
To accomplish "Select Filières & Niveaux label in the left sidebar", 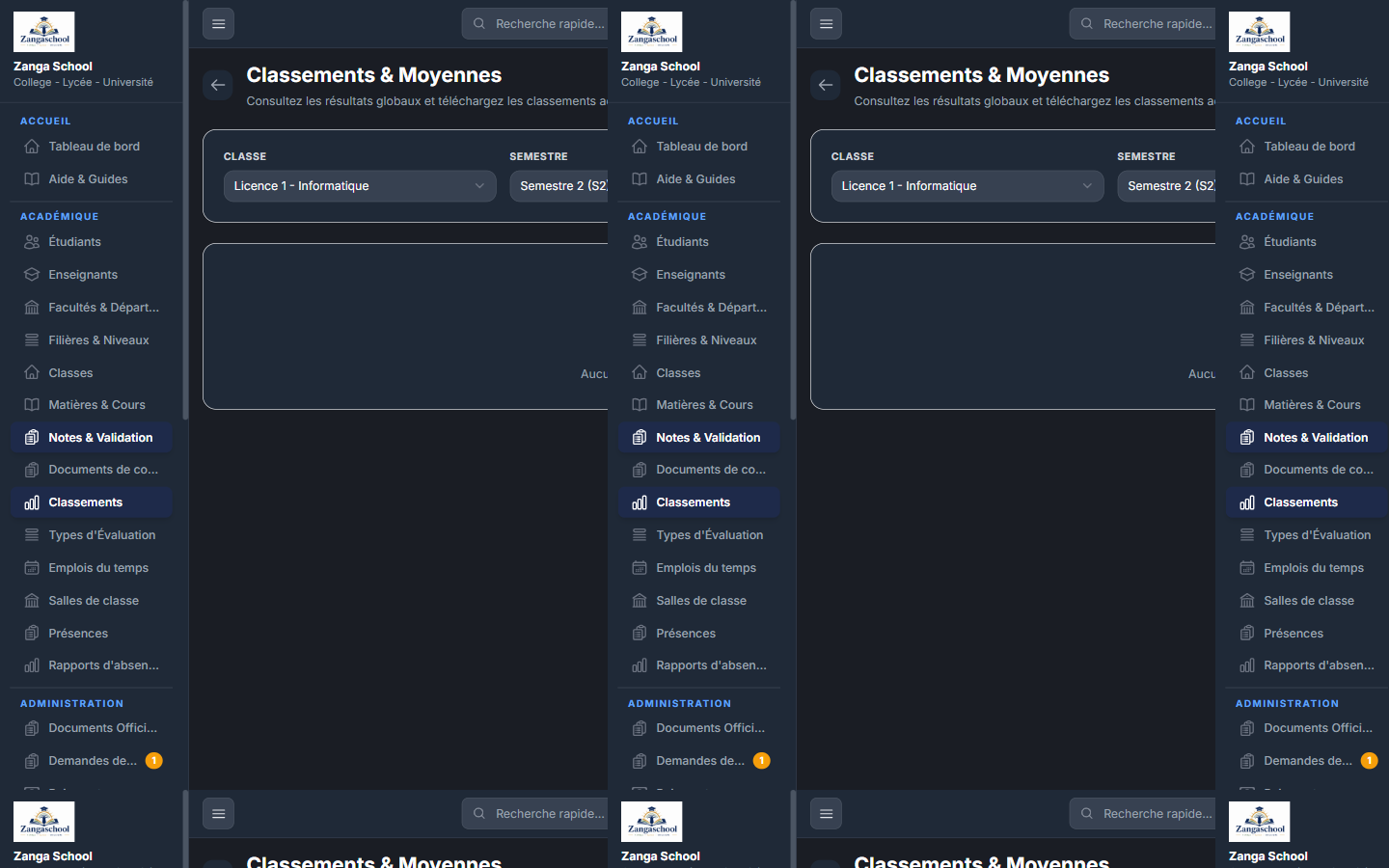I will click(98, 340).
